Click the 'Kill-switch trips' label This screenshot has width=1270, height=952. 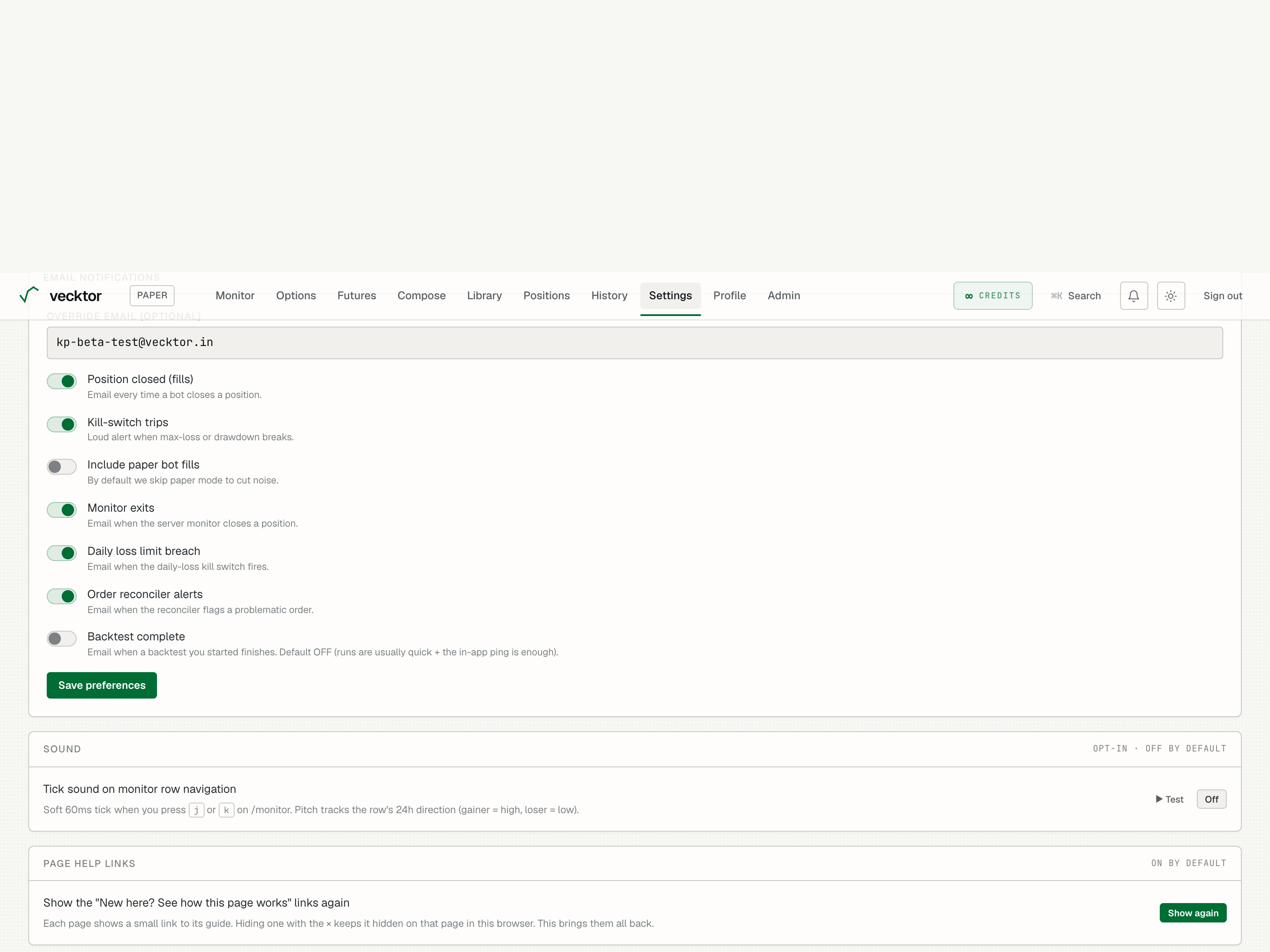[127, 422]
